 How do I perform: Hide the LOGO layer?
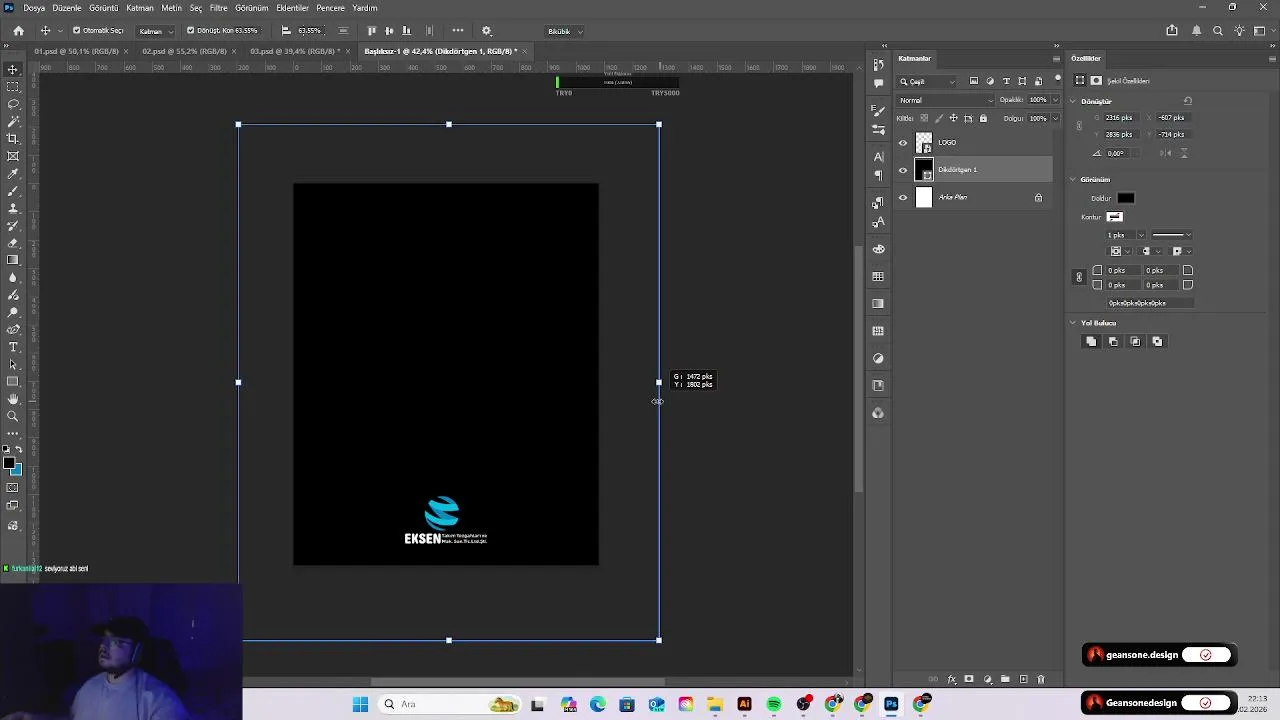pos(903,143)
